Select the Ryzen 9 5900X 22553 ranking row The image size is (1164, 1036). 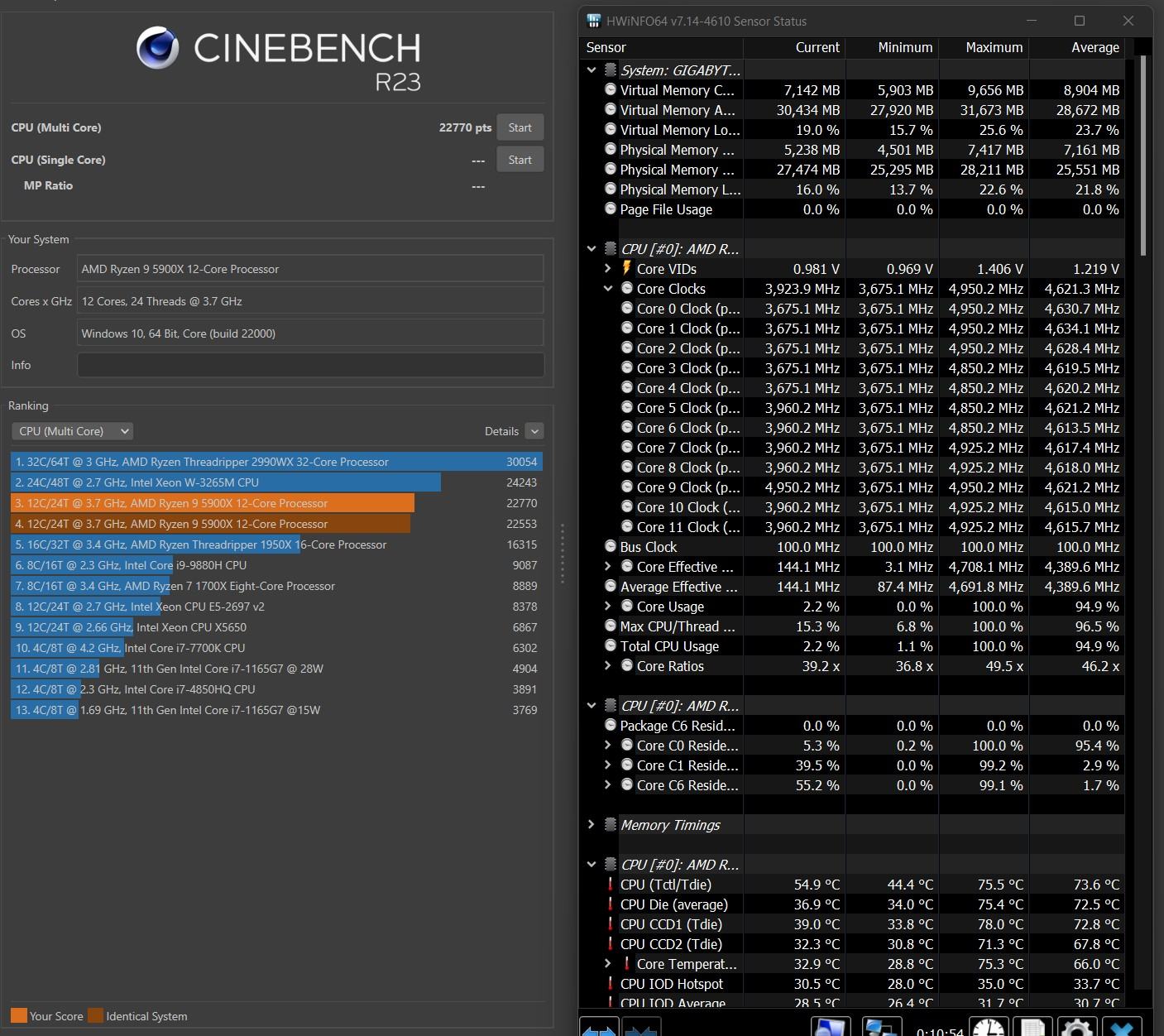coord(276,524)
